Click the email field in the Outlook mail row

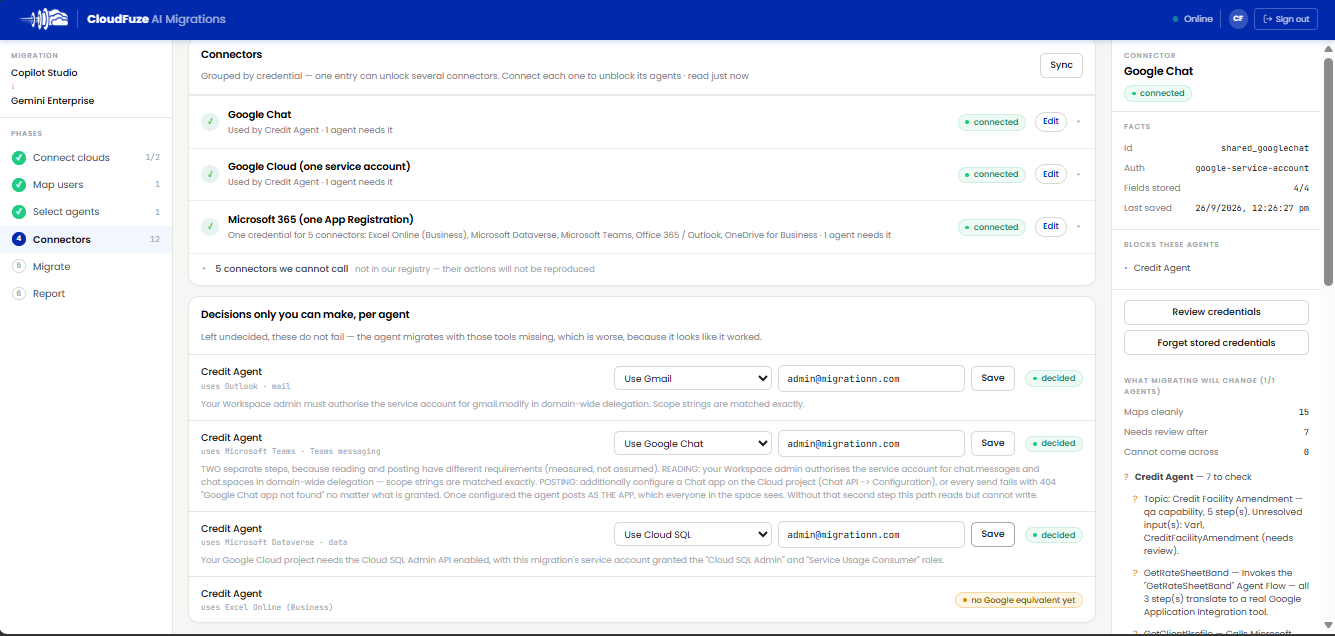click(x=871, y=378)
